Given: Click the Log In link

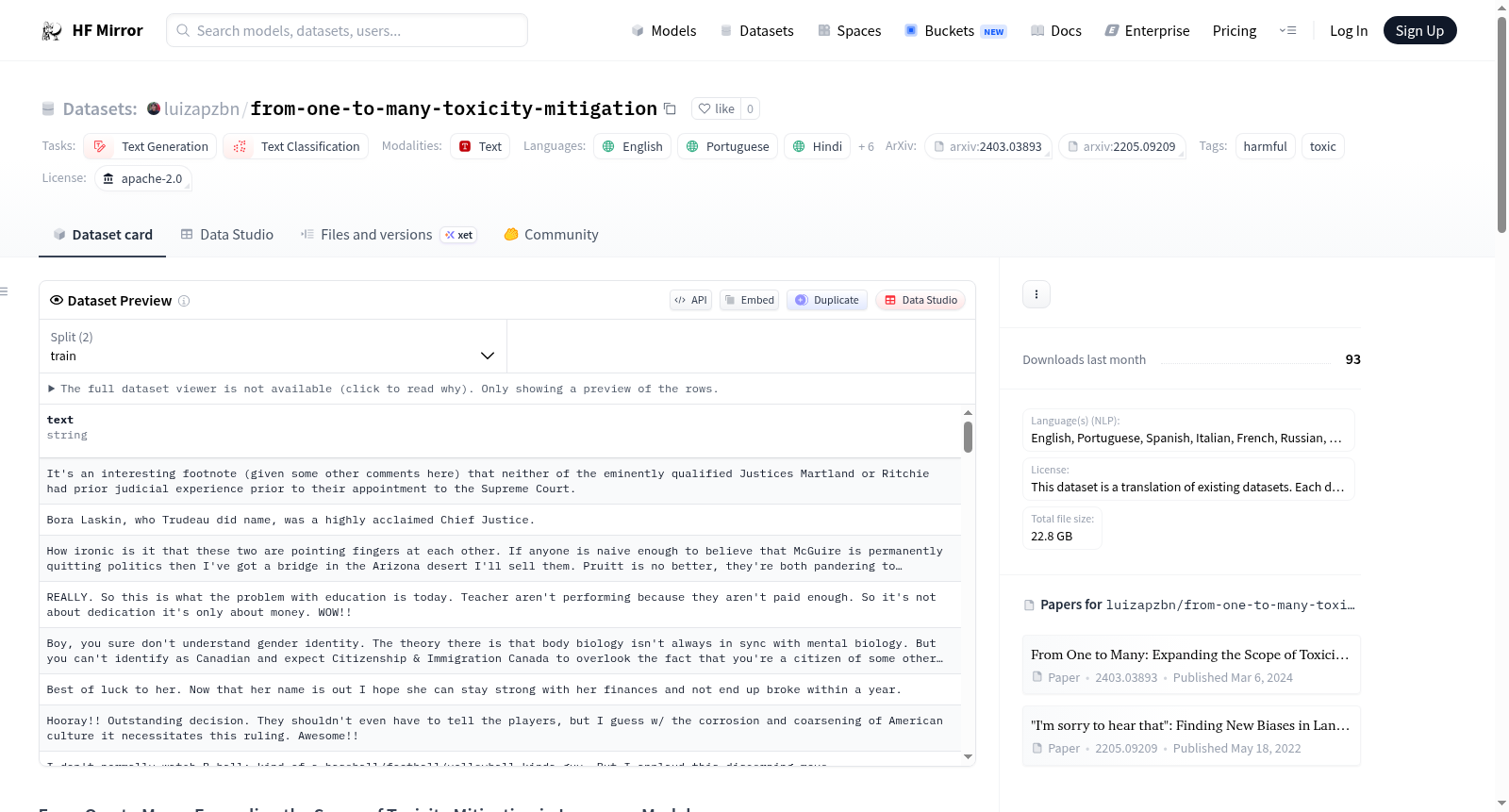Looking at the screenshot, I should [1349, 31].
